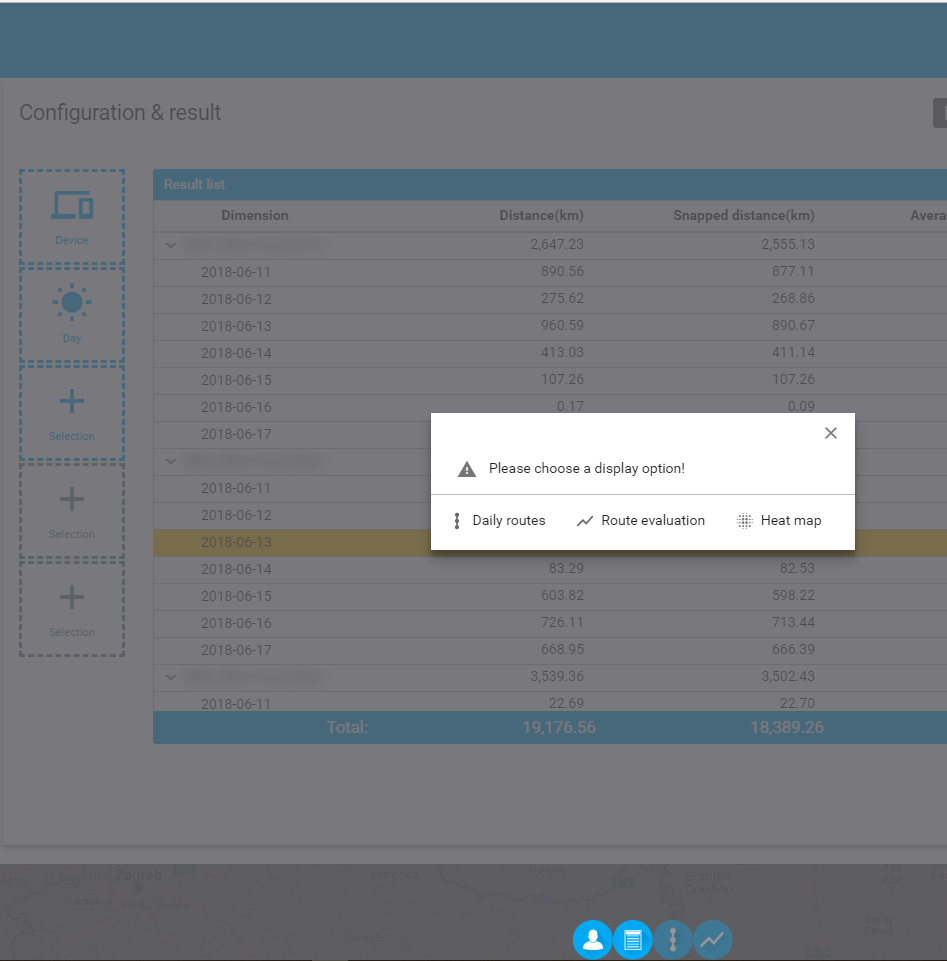Click the Day sun icon tile
Image resolution: width=947 pixels, height=961 pixels.
coord(72,313)
